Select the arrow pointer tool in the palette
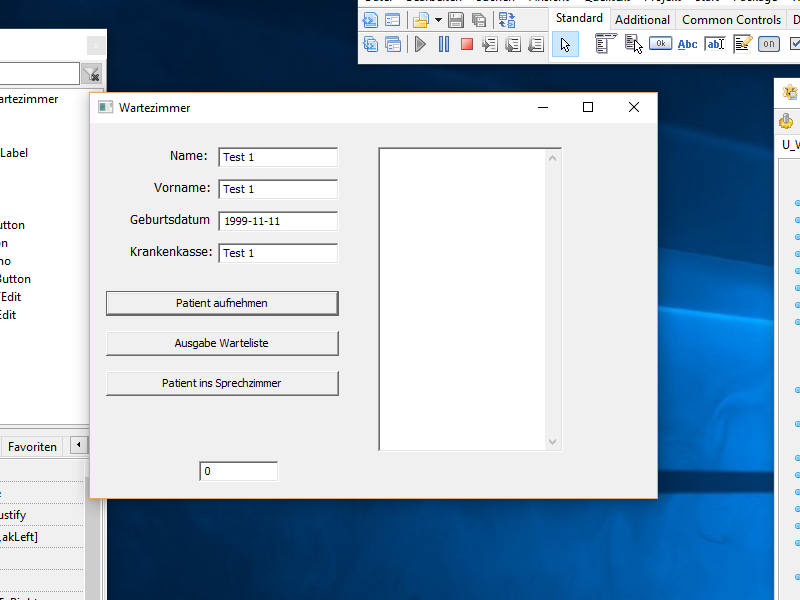Viewport: 800px width, 600px height. click(565, 44)
